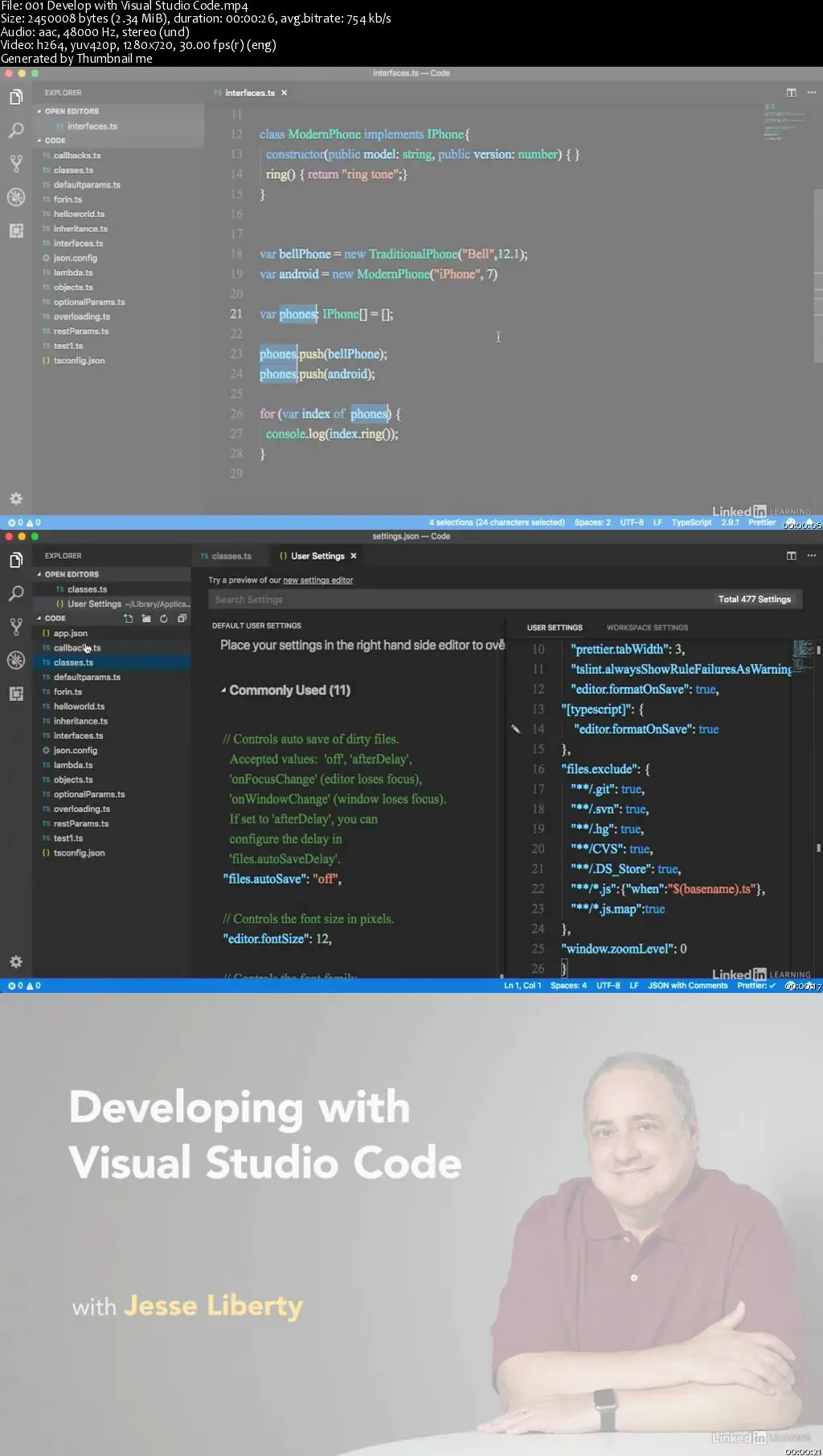Collapse OPEN EDITORS in the interfaces.ts window
The width and height of the screenshot is (823, 1456).
(x=71, y=112)
